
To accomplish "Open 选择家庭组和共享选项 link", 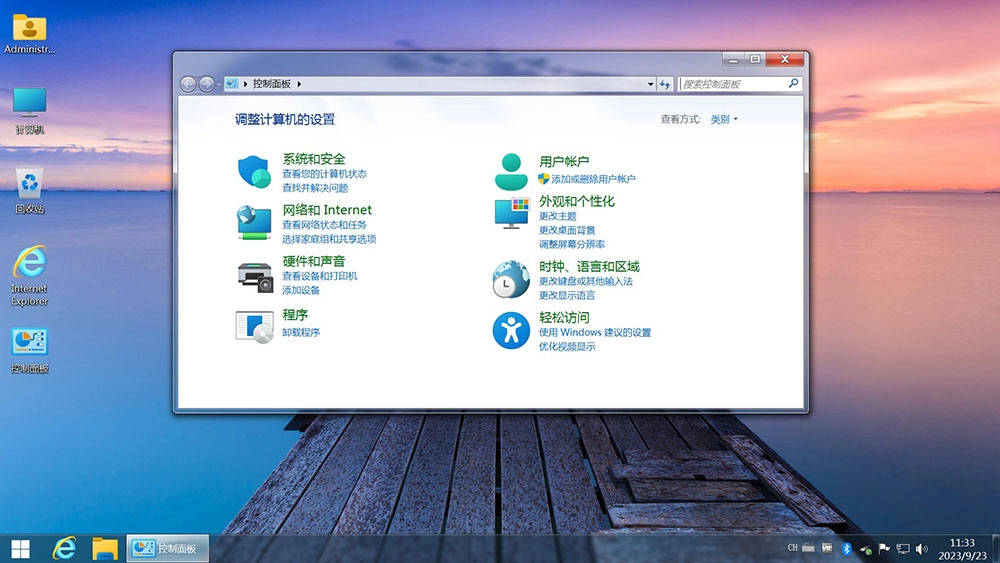I will [329, 239].
